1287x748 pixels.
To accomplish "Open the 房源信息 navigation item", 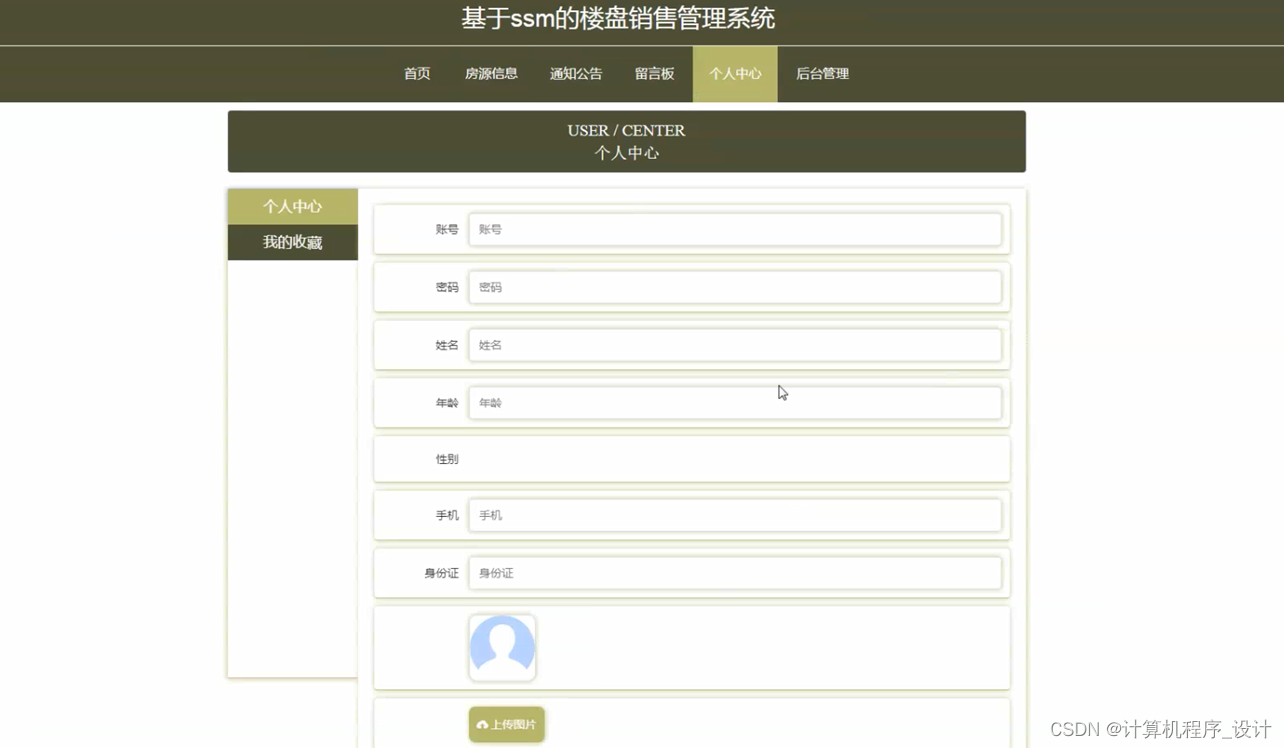I will [x=491, y=74].
